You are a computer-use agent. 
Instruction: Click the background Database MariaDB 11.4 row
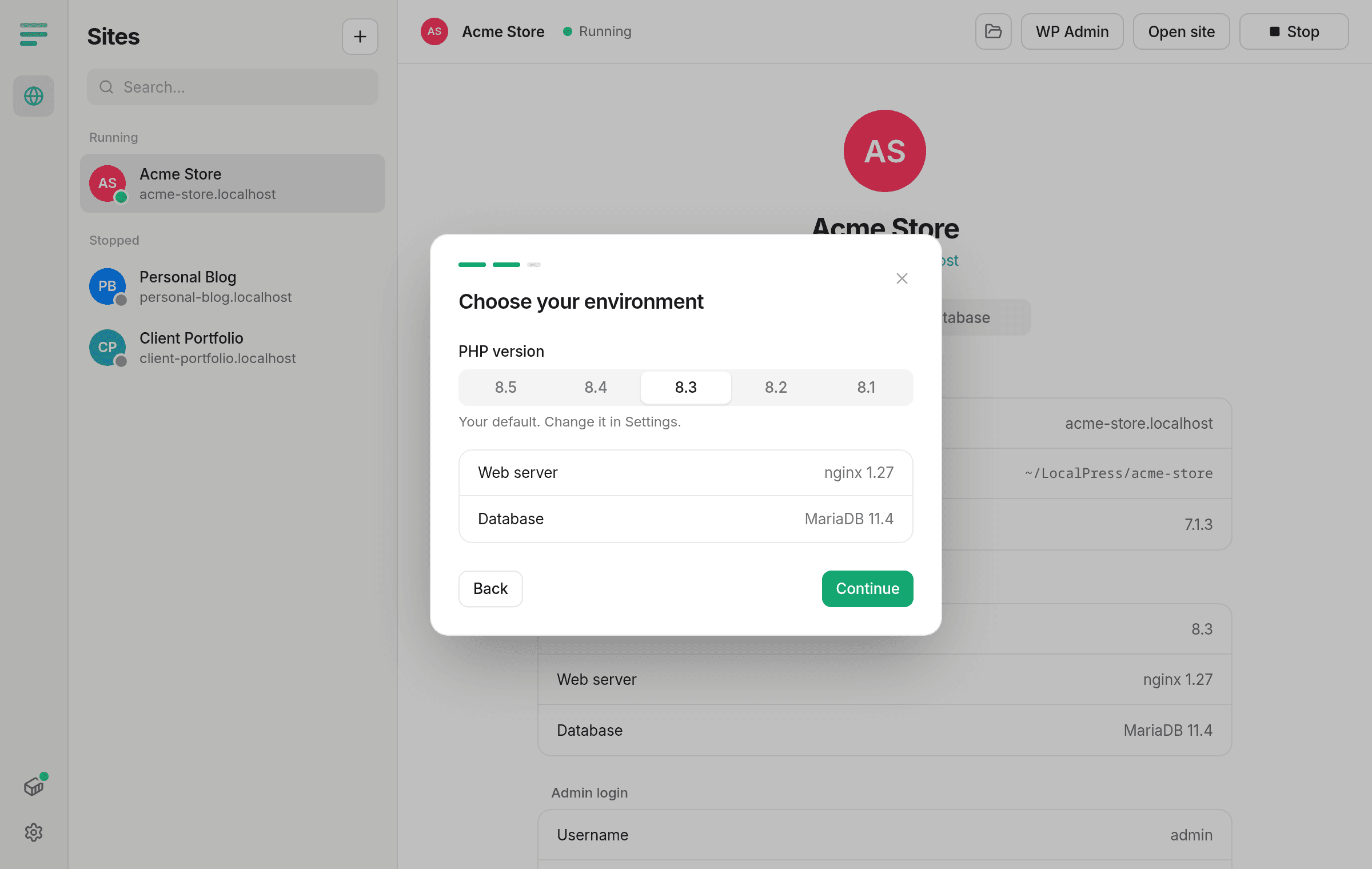click(x=885, y=731)
